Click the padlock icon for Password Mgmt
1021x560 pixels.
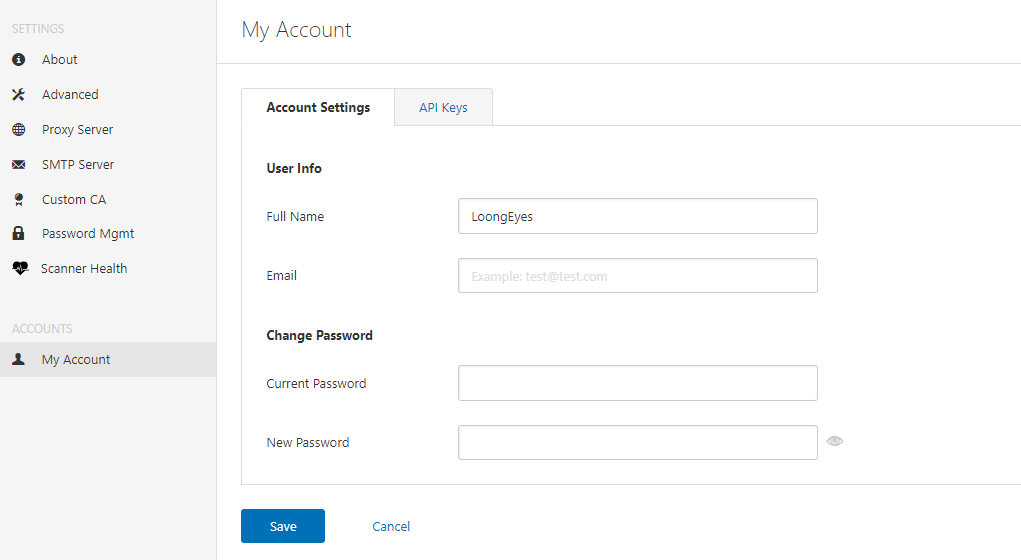point(18,234)
